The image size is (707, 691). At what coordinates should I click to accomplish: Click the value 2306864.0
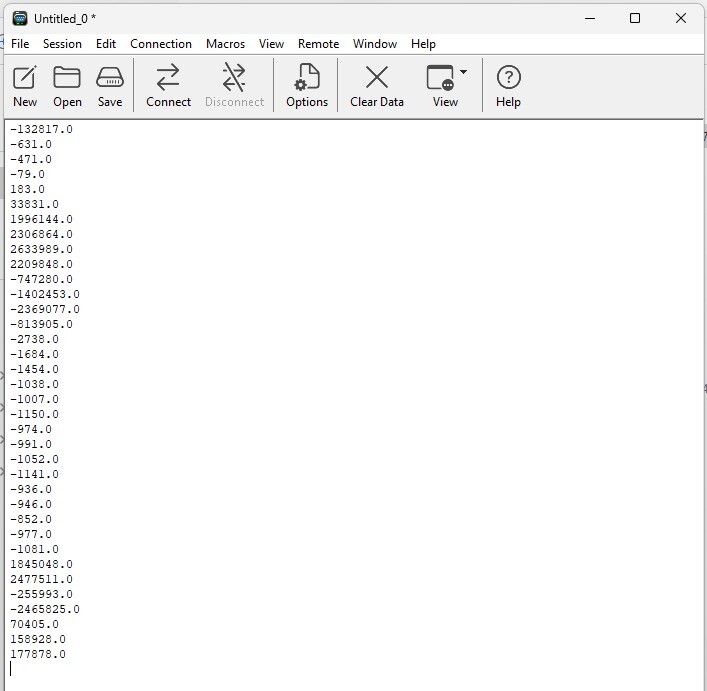(x=41, y=234)
